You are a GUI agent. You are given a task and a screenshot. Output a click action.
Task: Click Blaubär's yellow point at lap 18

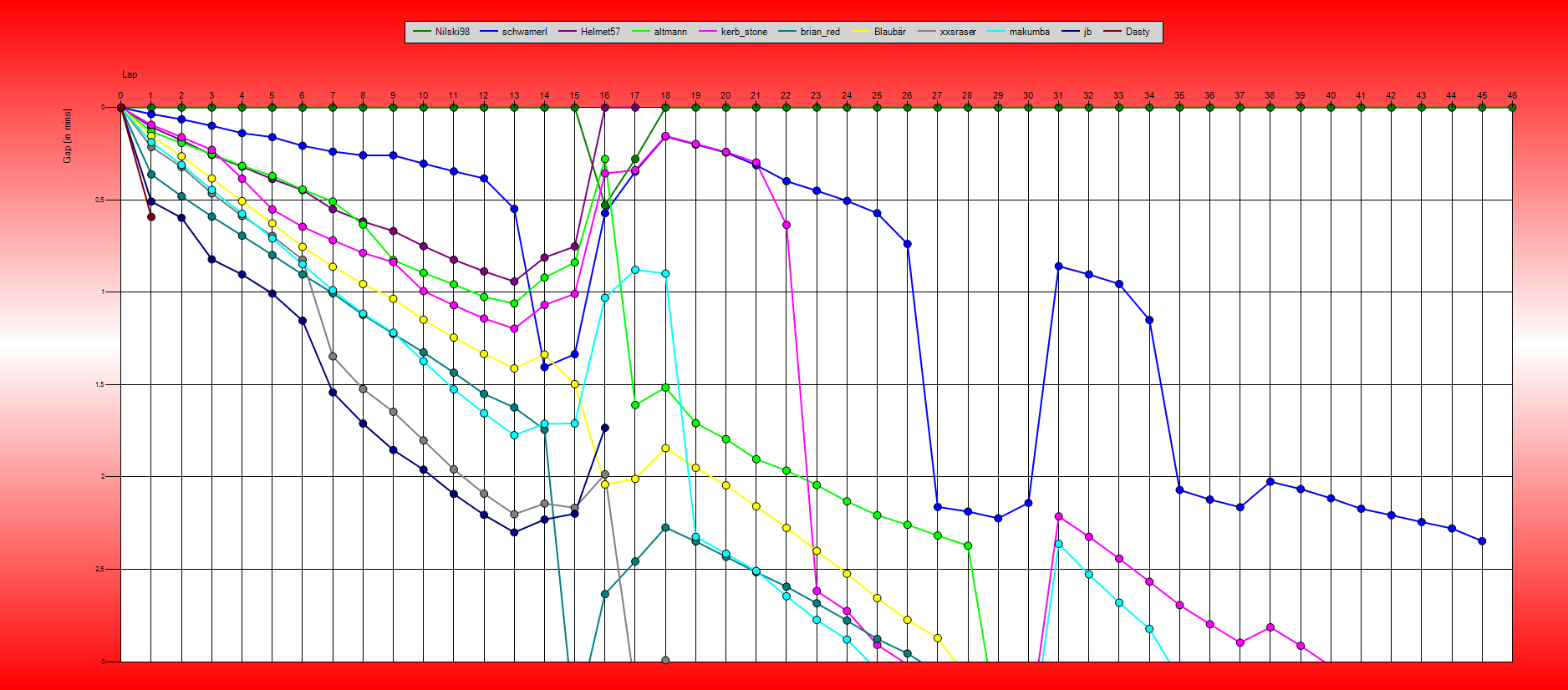point(665,449)
